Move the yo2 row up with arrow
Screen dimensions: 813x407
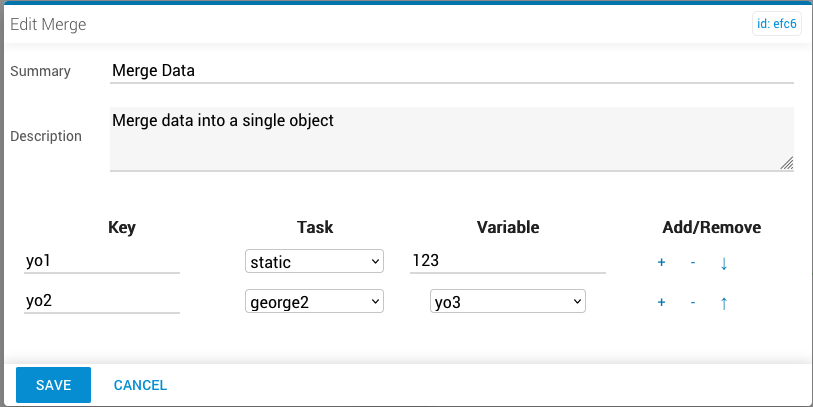click(x=724, y=302)
